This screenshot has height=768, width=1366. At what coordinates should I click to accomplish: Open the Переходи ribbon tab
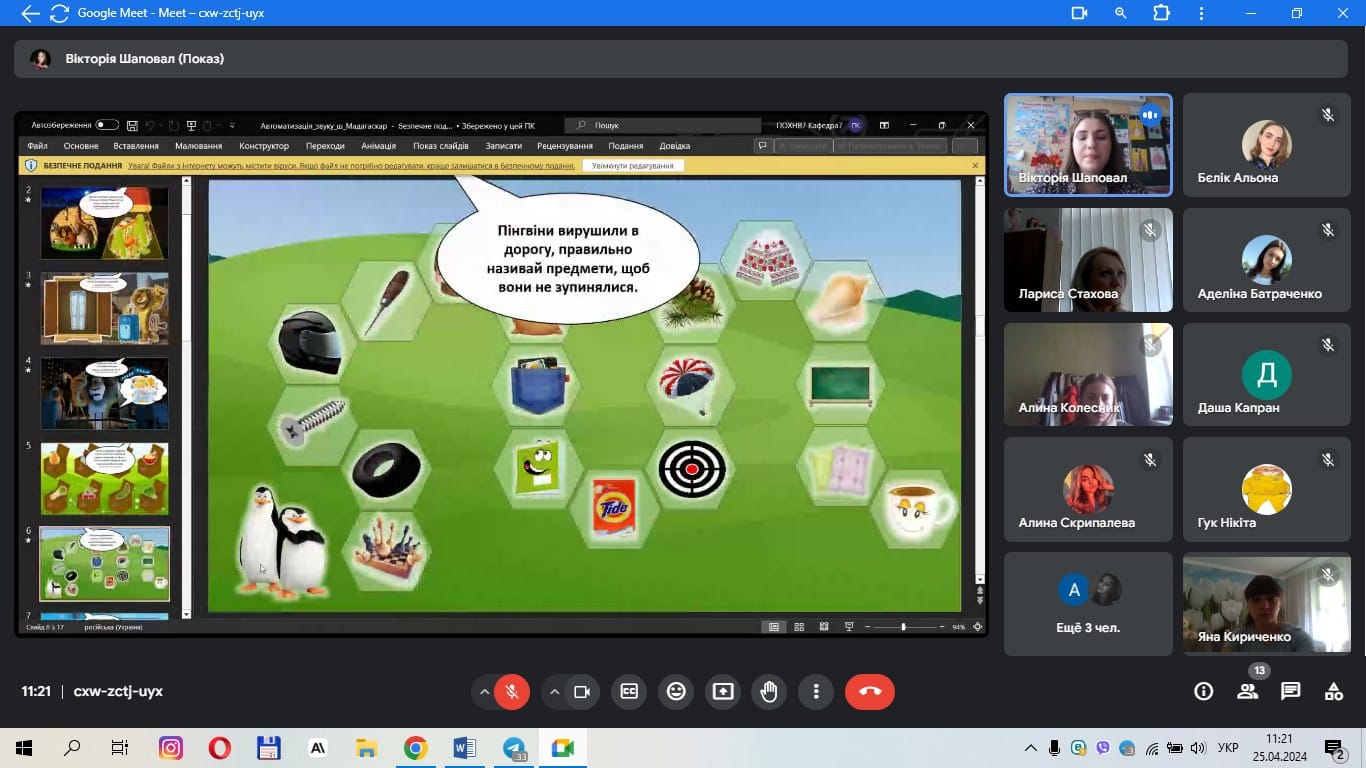[x=325, y=146]
